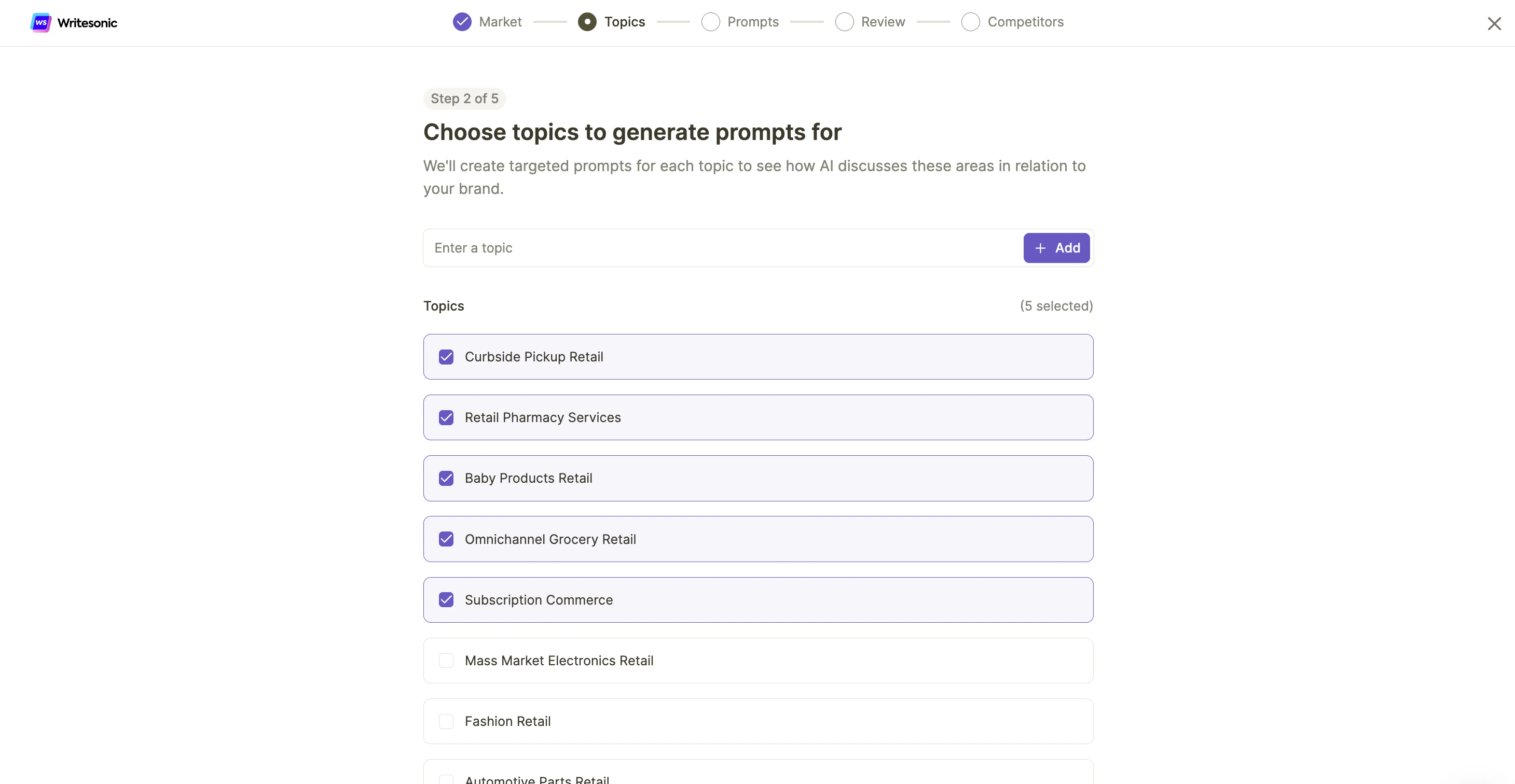The height and width of the screenshot is (784, 1515).
Task: Click the completed Market step checkmark icon
Action: (462, 22)
